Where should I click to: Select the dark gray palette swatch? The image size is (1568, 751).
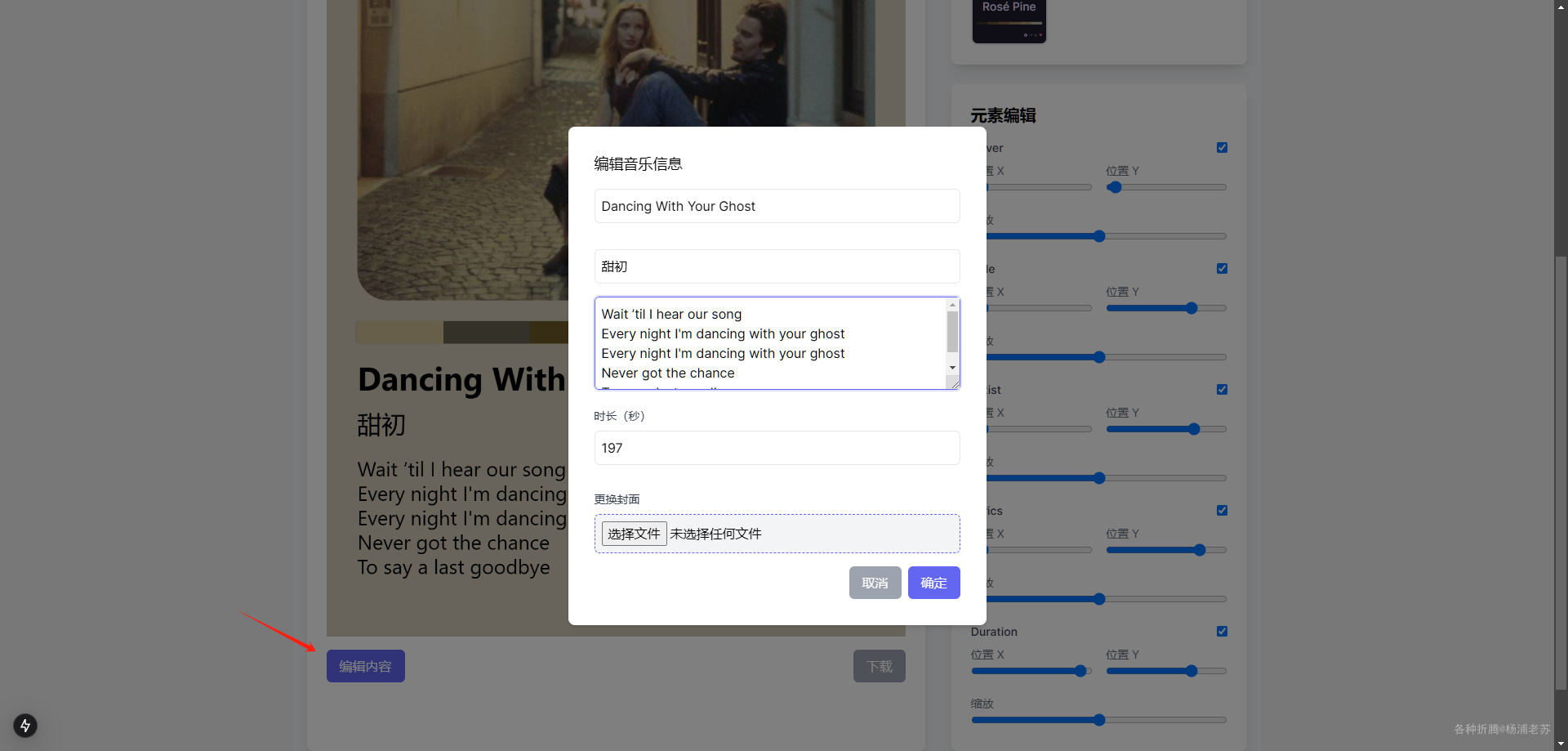[487, 332]
